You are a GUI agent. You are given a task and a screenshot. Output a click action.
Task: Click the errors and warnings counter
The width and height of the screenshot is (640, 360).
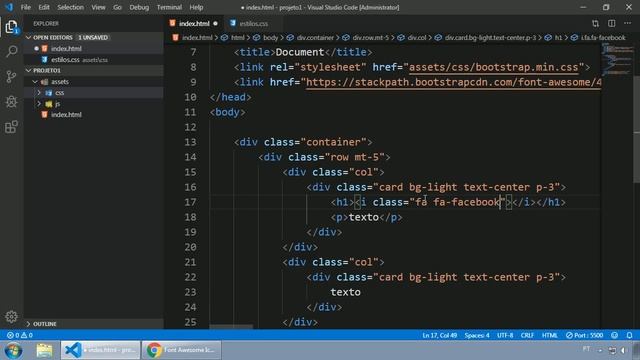coord(20,335)
